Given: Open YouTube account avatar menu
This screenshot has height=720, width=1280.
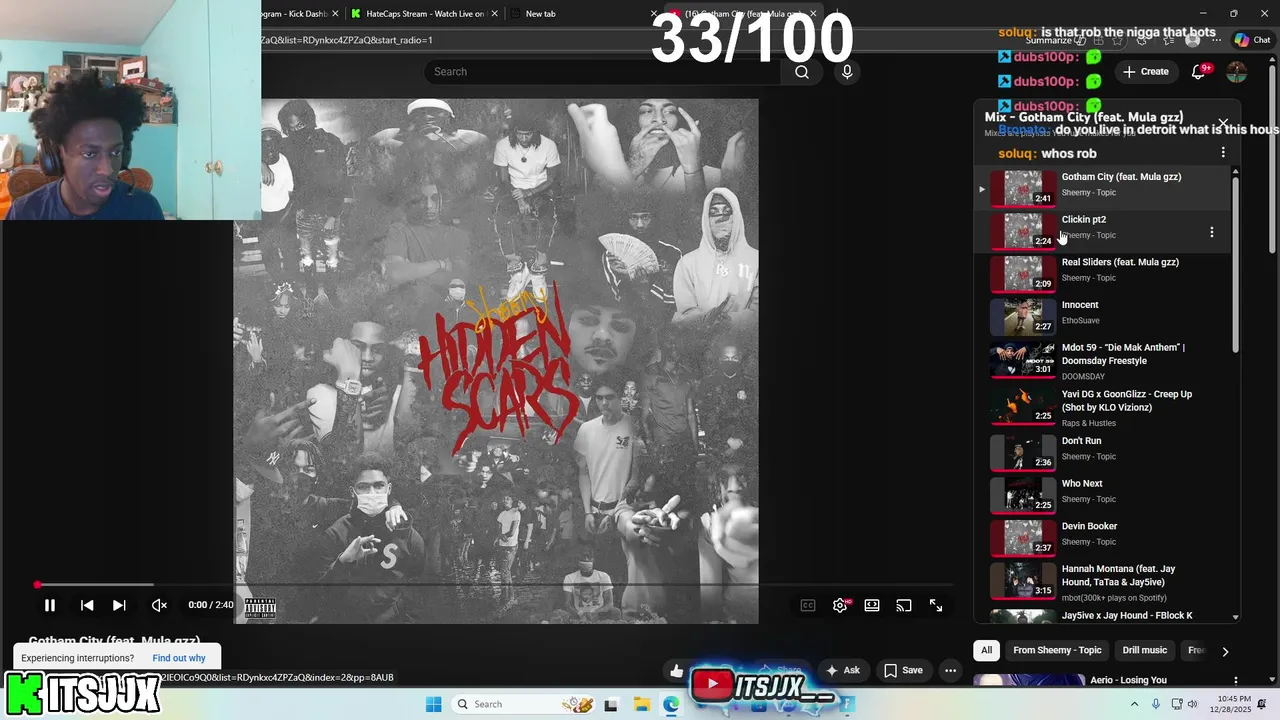Looking at the screenshot, I should [x=1237, y=72].
